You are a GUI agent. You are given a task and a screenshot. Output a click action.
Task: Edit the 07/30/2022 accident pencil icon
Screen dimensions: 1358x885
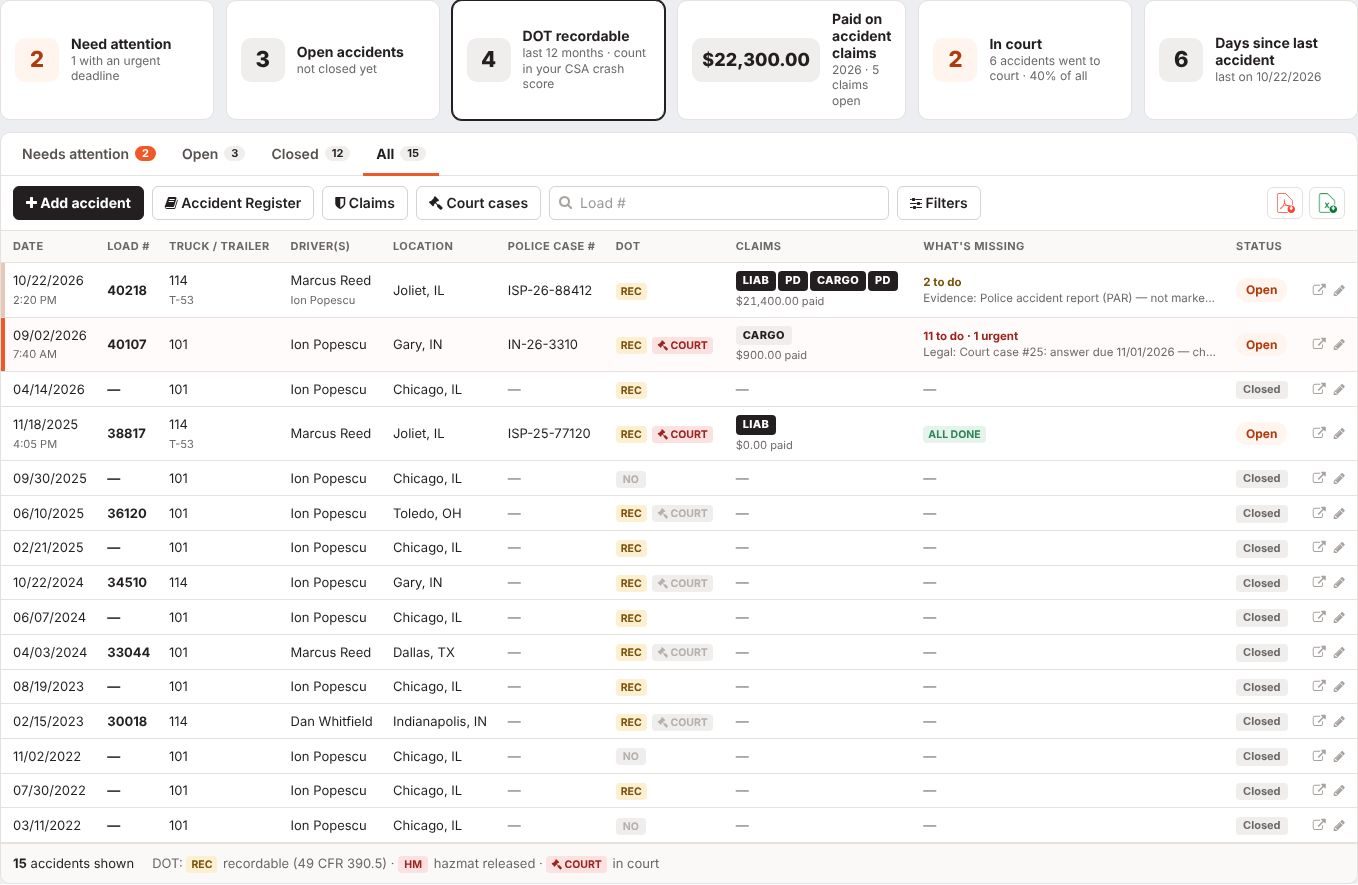pyautogui.click(x=1339, y=790)
